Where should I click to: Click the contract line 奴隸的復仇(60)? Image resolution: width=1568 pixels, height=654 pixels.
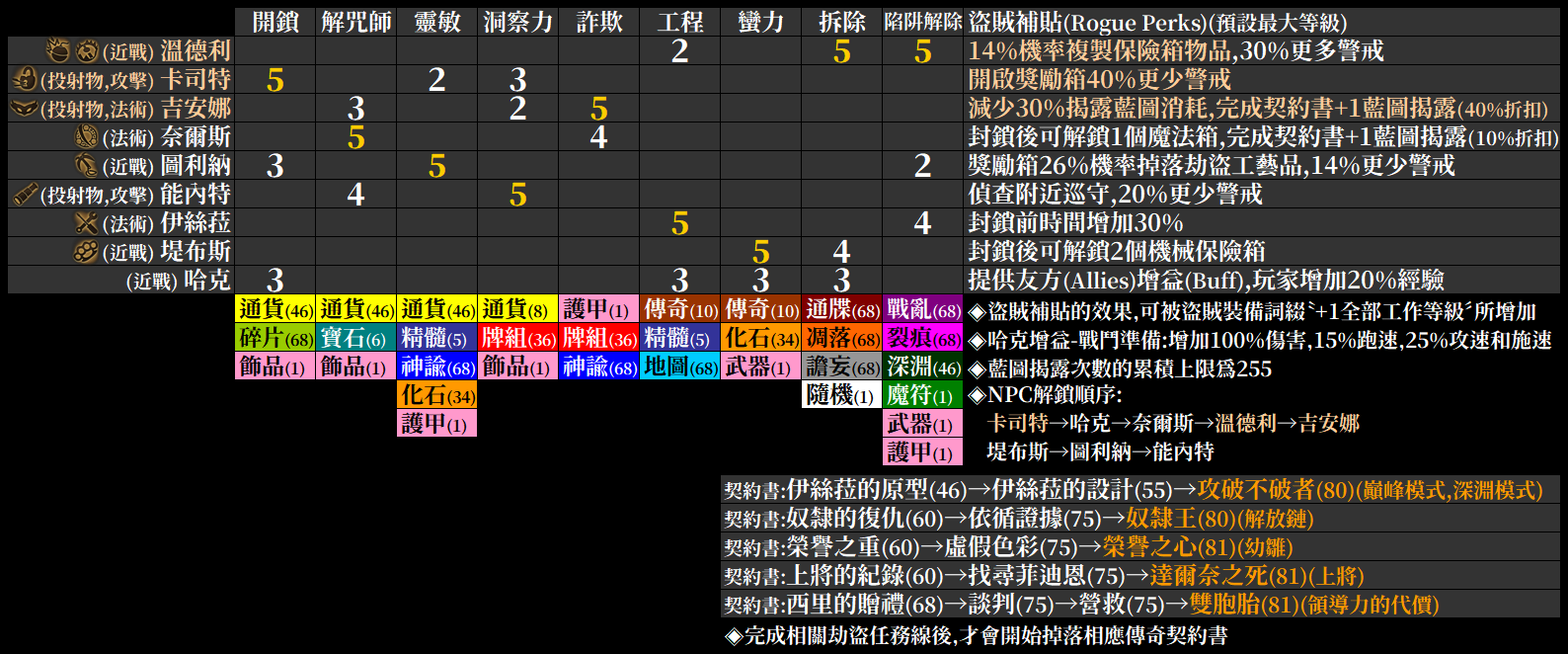tap(1018, 519)
